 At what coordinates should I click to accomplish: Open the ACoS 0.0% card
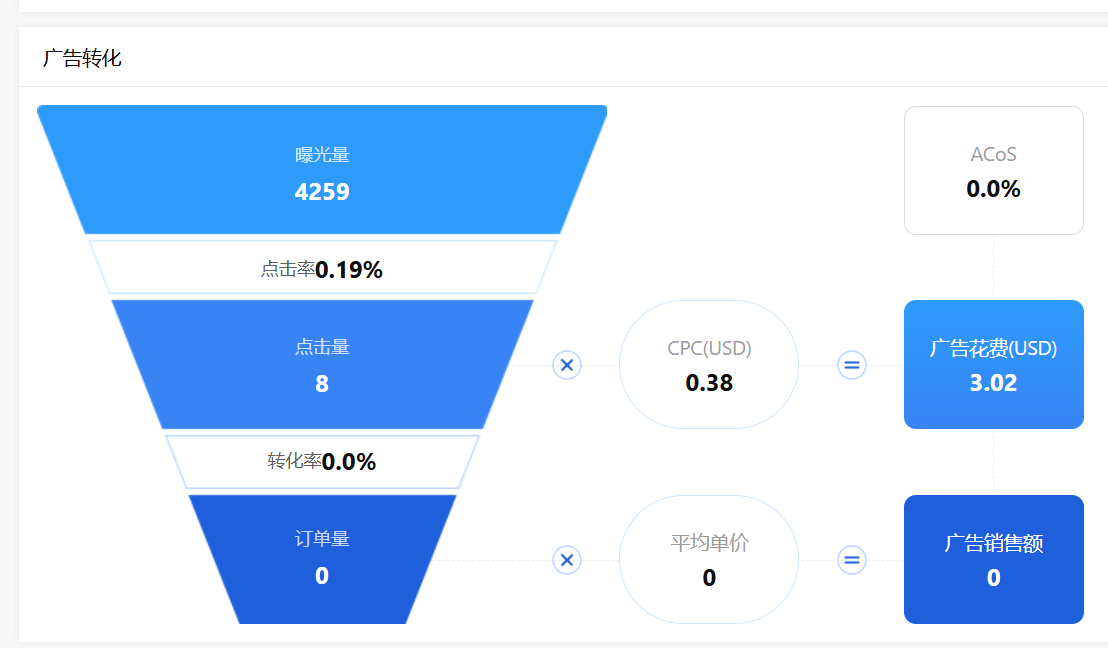(994, 170)
